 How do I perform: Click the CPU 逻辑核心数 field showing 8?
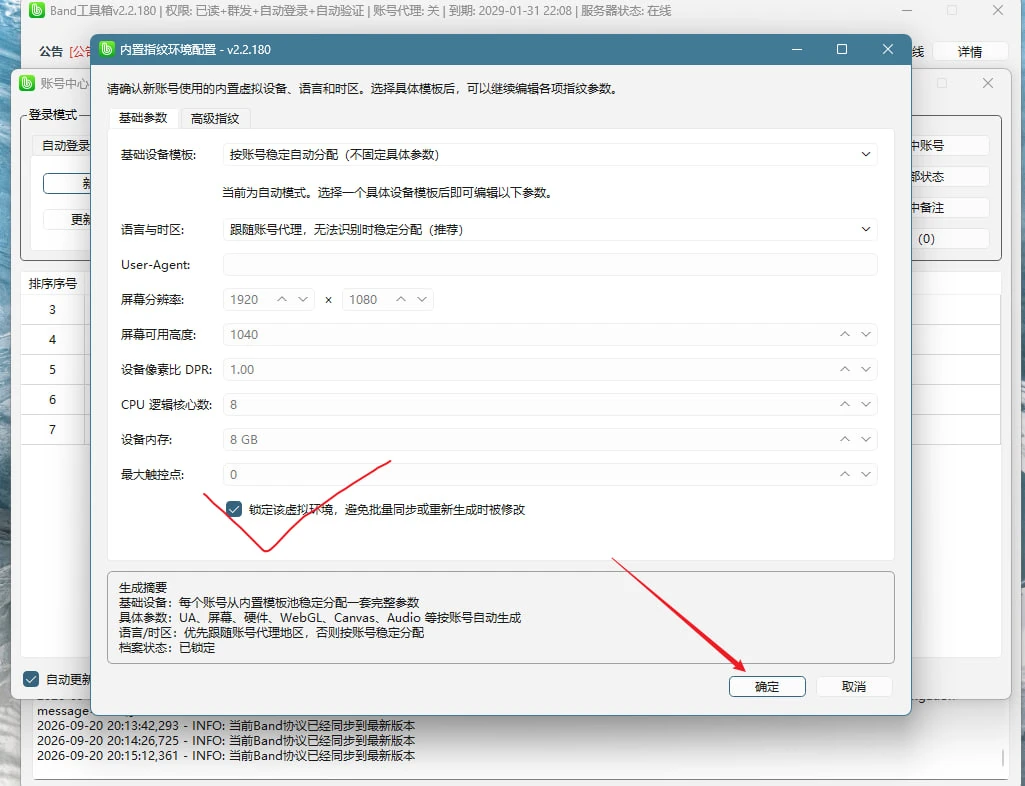550,404
